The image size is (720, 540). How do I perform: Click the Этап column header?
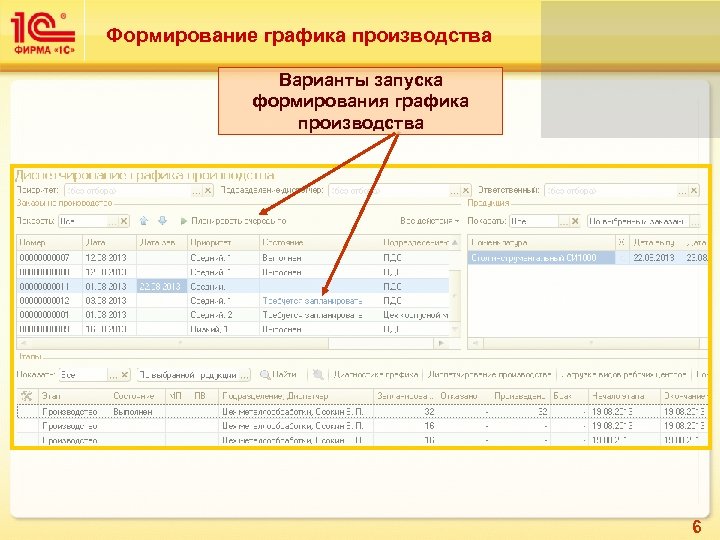(x=73, y=396)
